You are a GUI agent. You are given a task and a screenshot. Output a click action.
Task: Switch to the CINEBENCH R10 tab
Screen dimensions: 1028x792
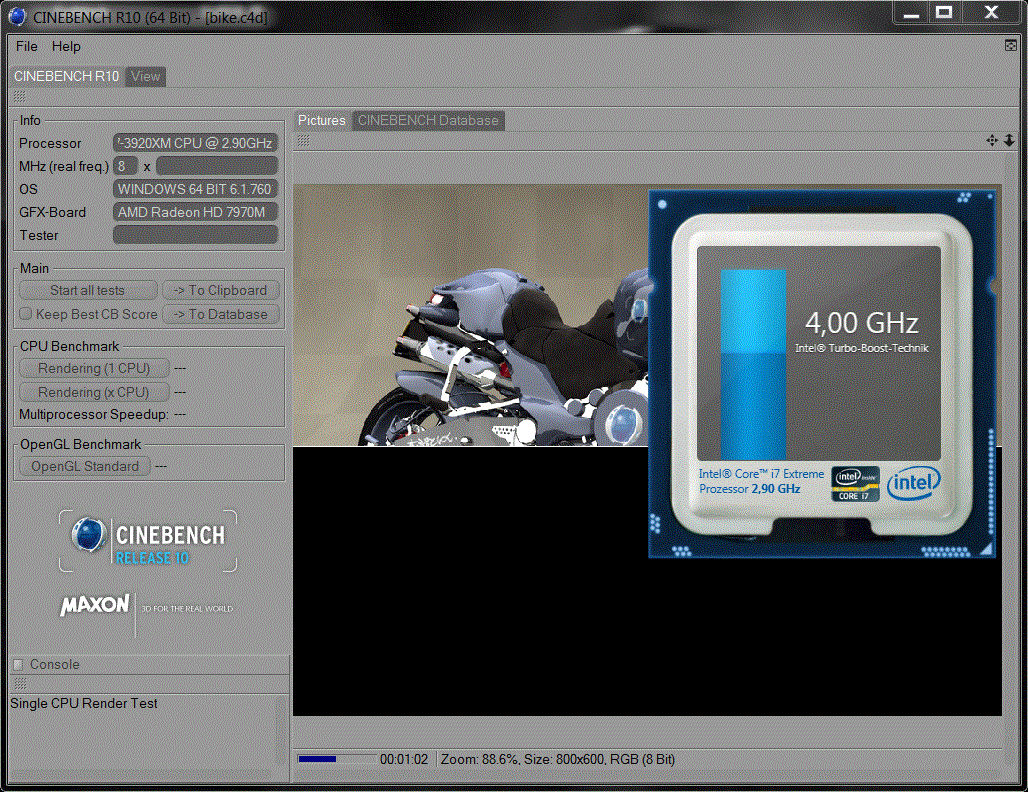tap(67, 77)
